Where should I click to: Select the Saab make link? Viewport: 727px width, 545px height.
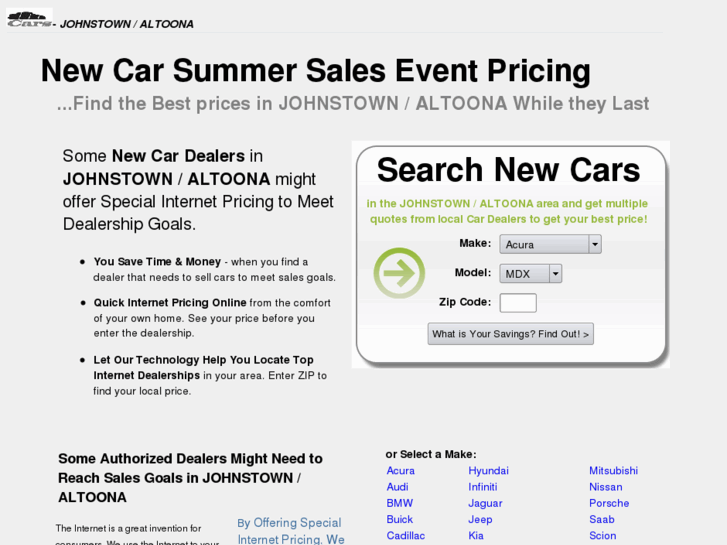pos(602,519)
